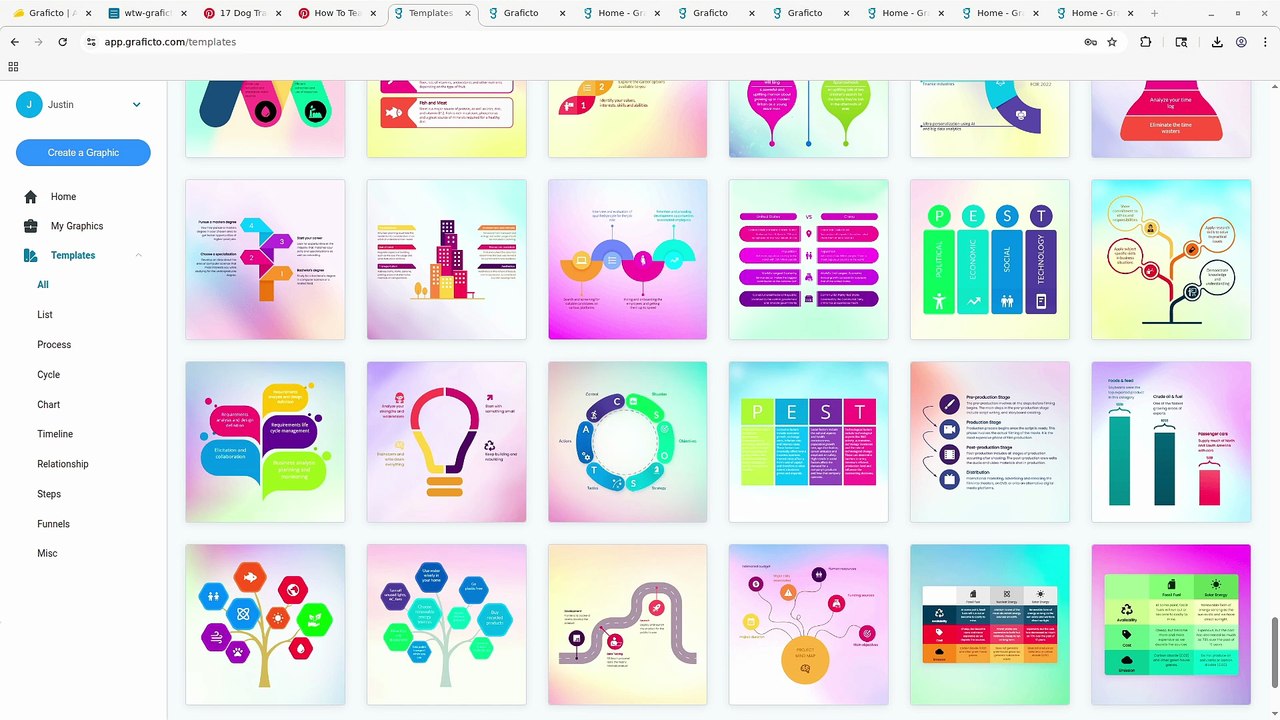The height and width of the screenshot is (720, 1280).
Task: Click the Justin user avatar circle
Action: [29, 105]
